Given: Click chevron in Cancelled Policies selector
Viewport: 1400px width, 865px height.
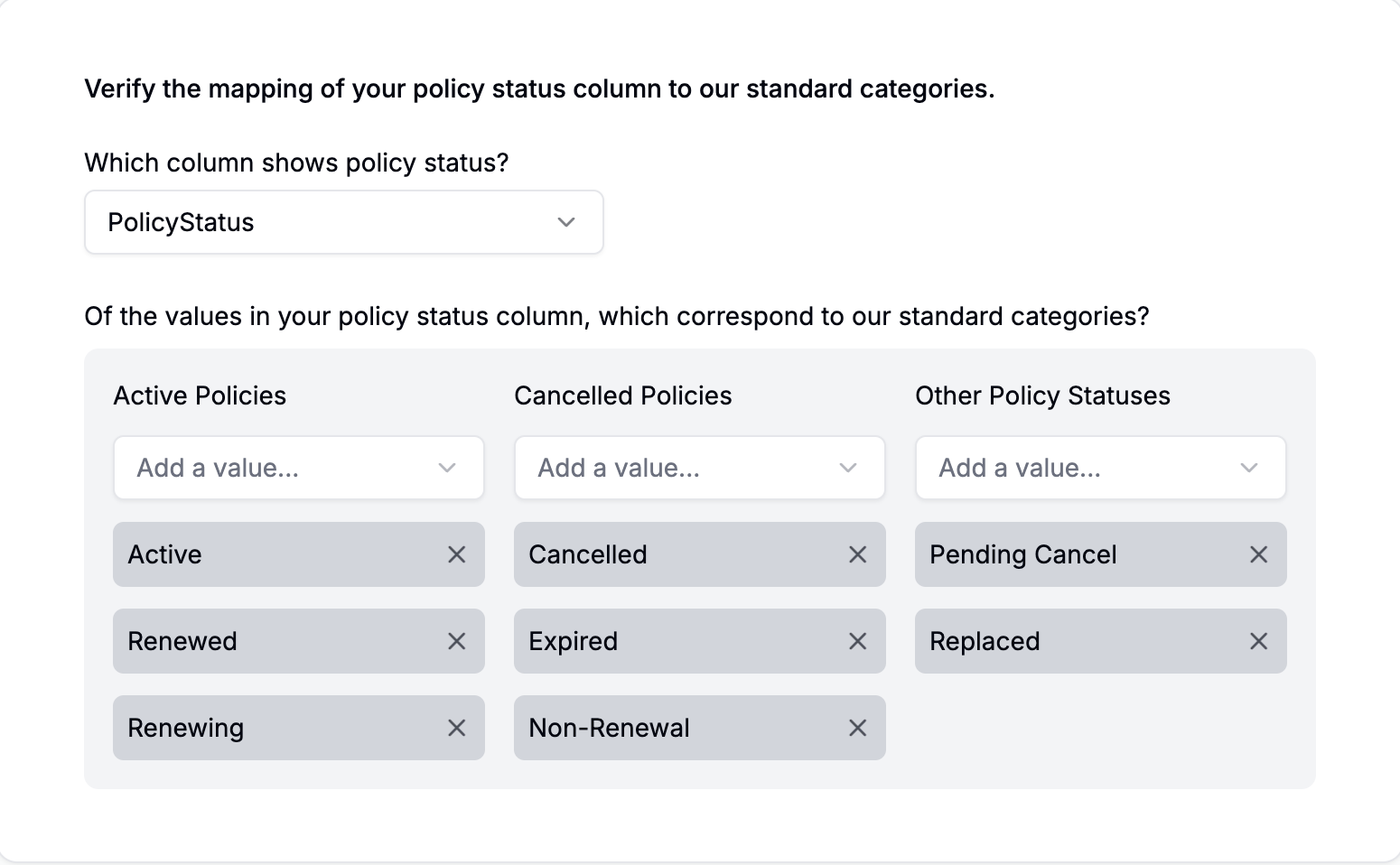Looking at the screenshot, I should (848, 468).
